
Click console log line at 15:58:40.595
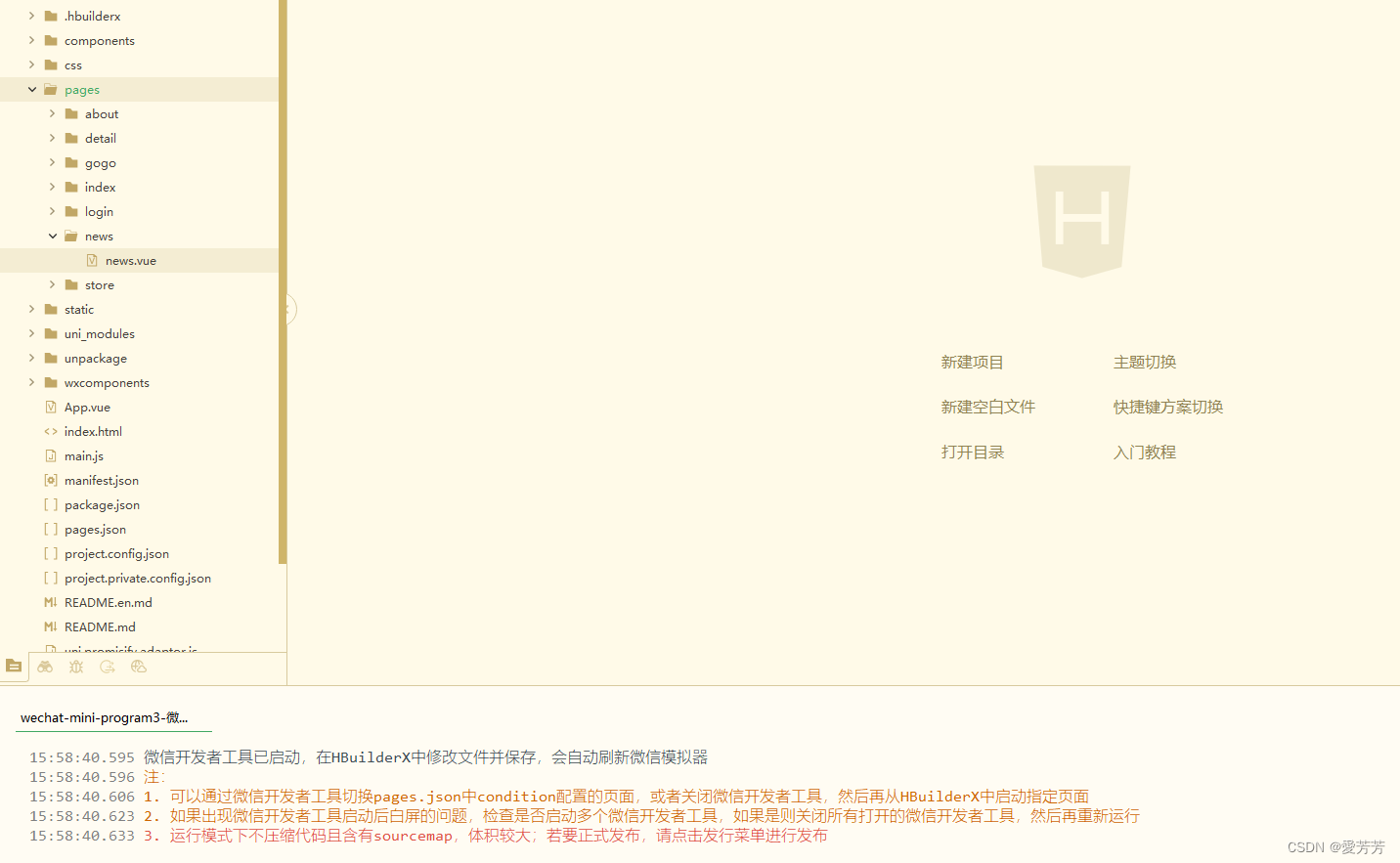pyautogui.click(x=369, y=756)
